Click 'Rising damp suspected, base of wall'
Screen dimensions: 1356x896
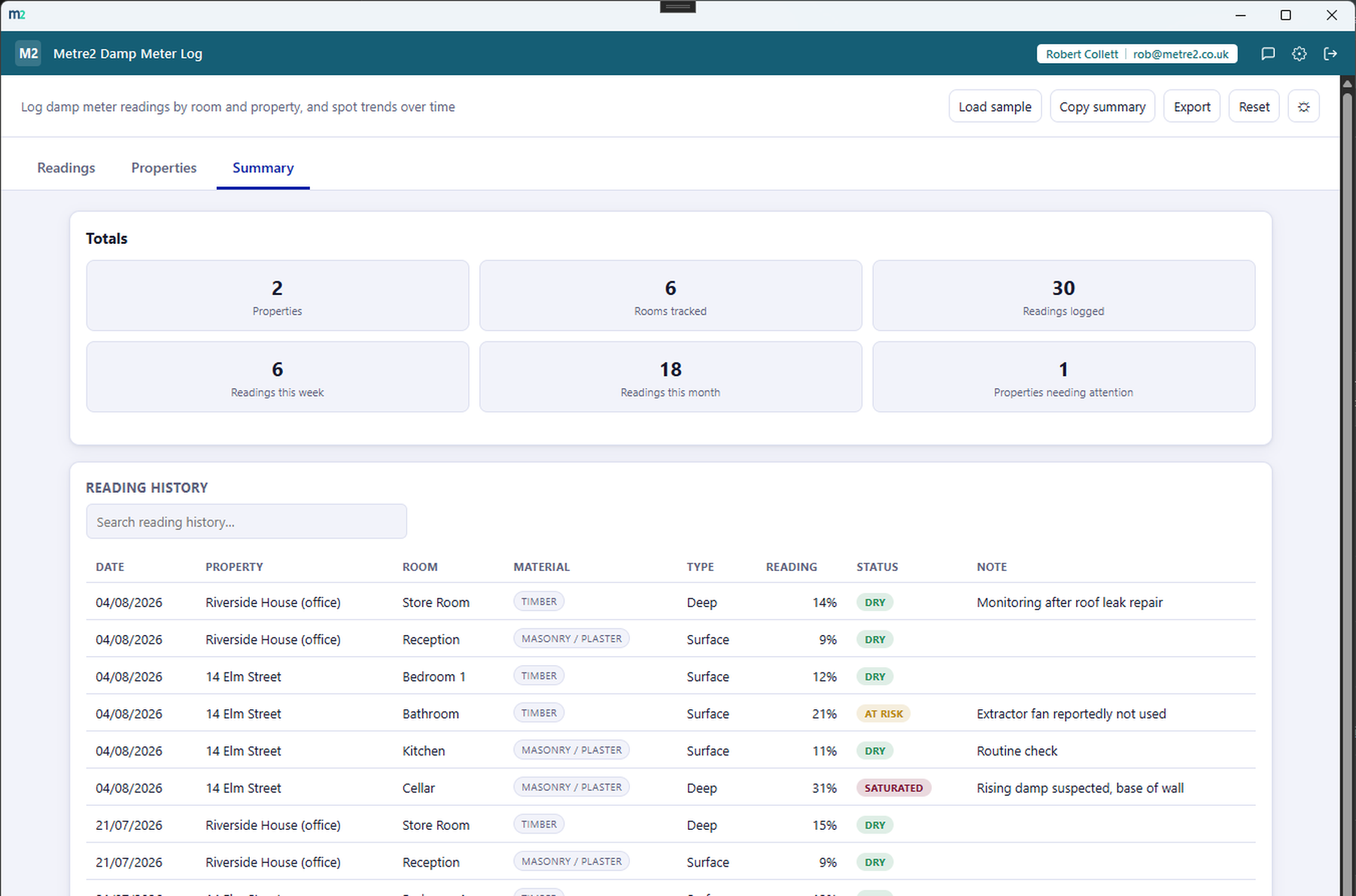coord(1080,788)
